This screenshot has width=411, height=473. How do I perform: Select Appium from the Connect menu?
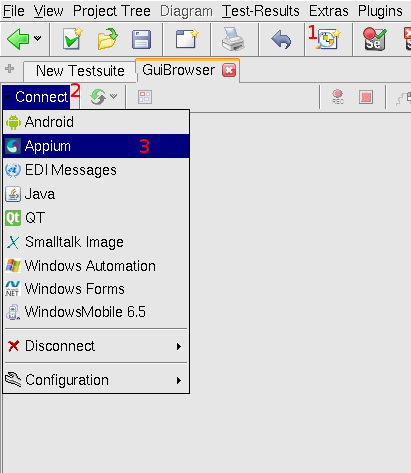pyautogui.click(x=96, y=146)
